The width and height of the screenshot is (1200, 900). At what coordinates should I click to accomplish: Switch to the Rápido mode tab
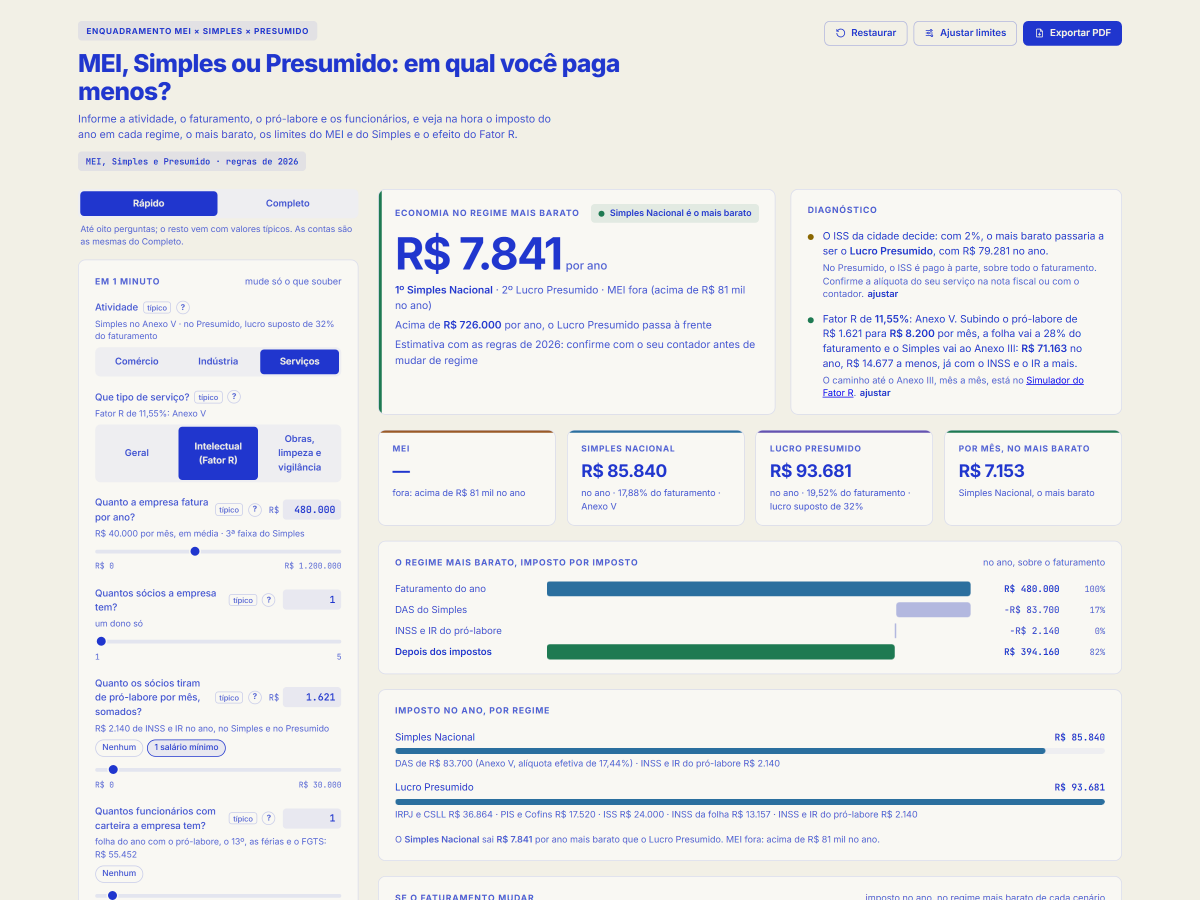pos(149,204)
